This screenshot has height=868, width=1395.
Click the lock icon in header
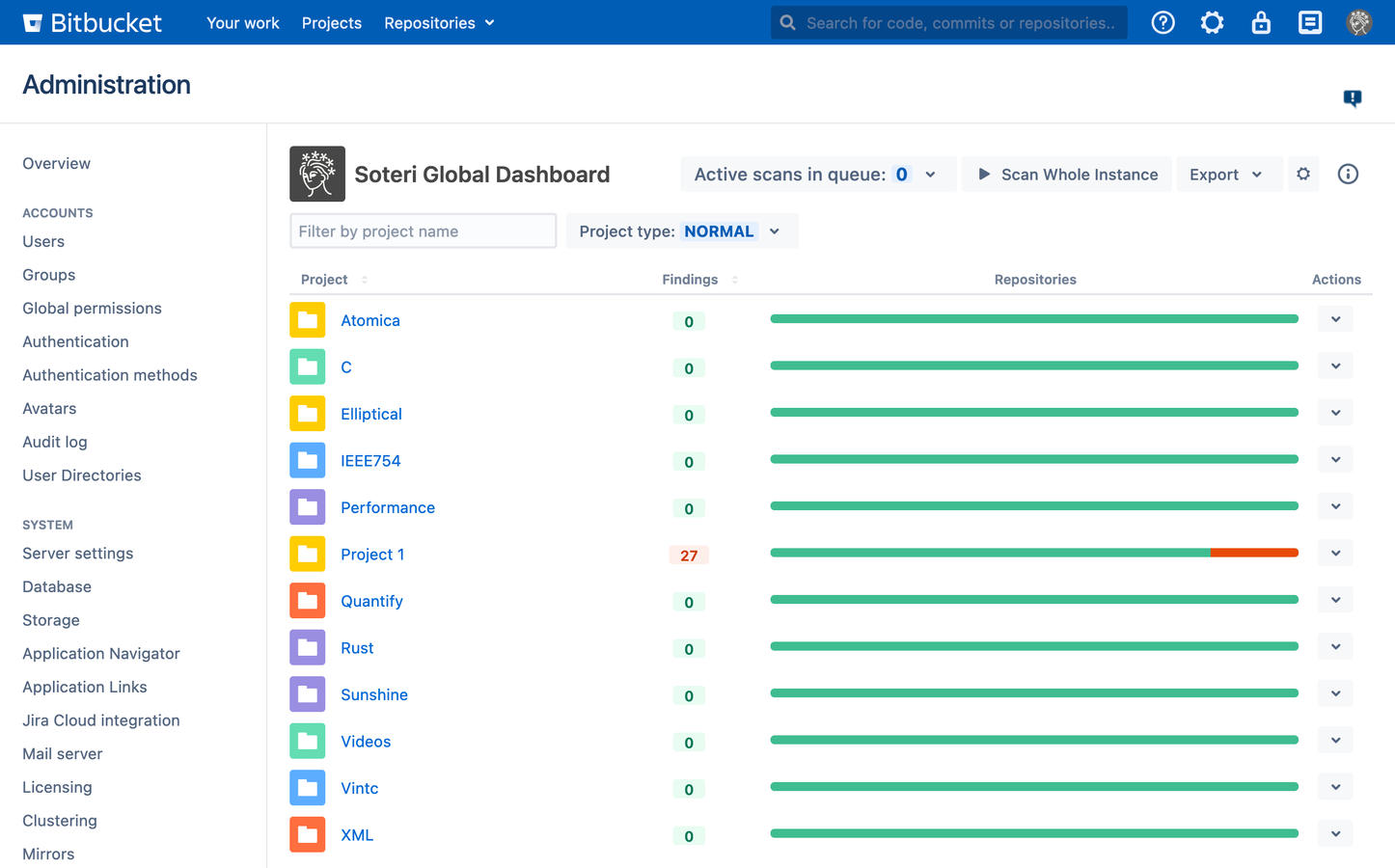1261,22
